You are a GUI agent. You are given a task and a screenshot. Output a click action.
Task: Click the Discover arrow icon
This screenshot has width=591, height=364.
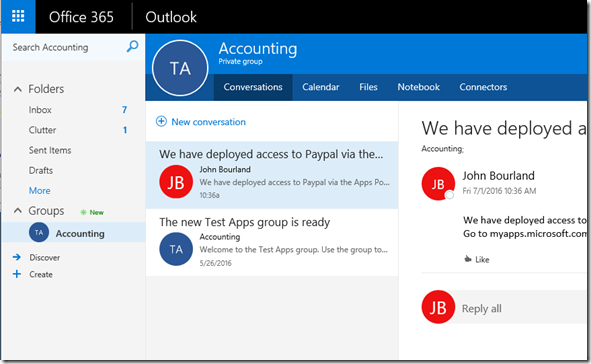17,257
